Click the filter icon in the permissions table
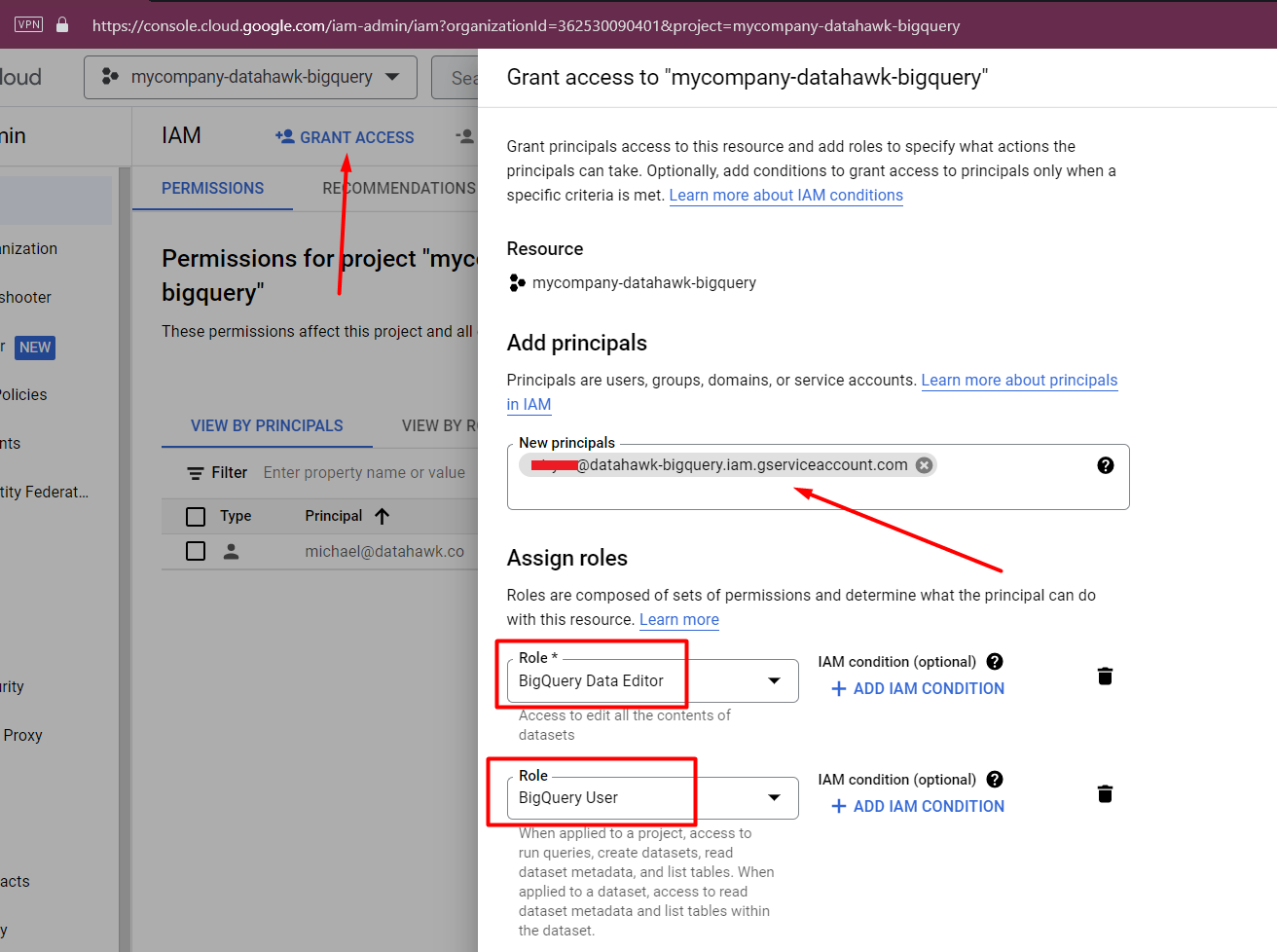1277x952 pixels. point(196,473)
